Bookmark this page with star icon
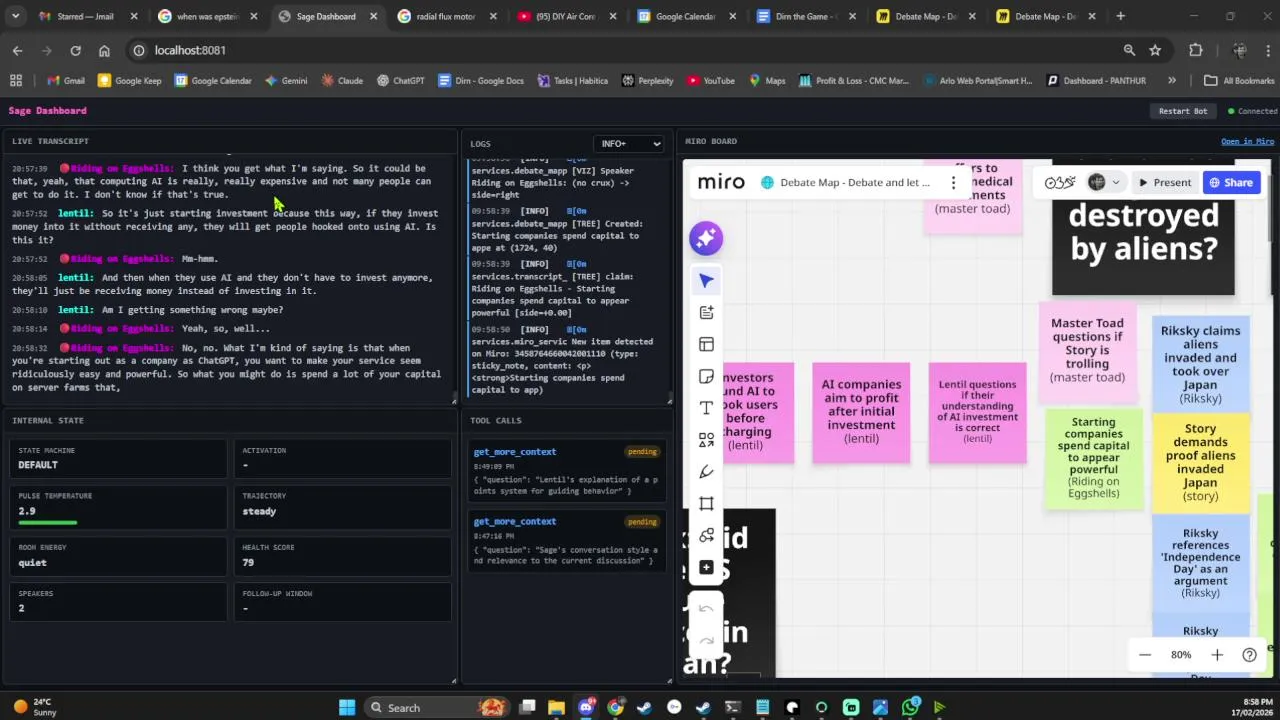This screenshot has width=1280, height=720. [1155, 50]
